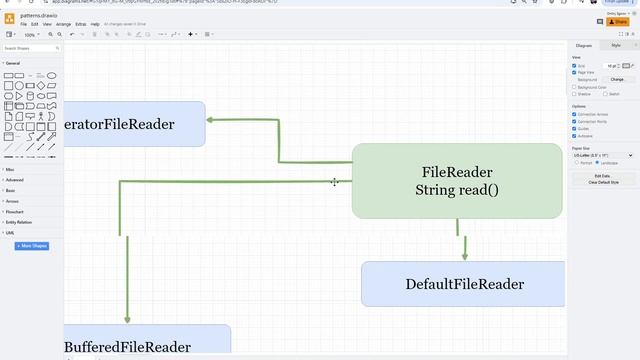Pick the callout speech-bubble shape
The width and height of the screenshot is (640, 360).
click(30, 116)
